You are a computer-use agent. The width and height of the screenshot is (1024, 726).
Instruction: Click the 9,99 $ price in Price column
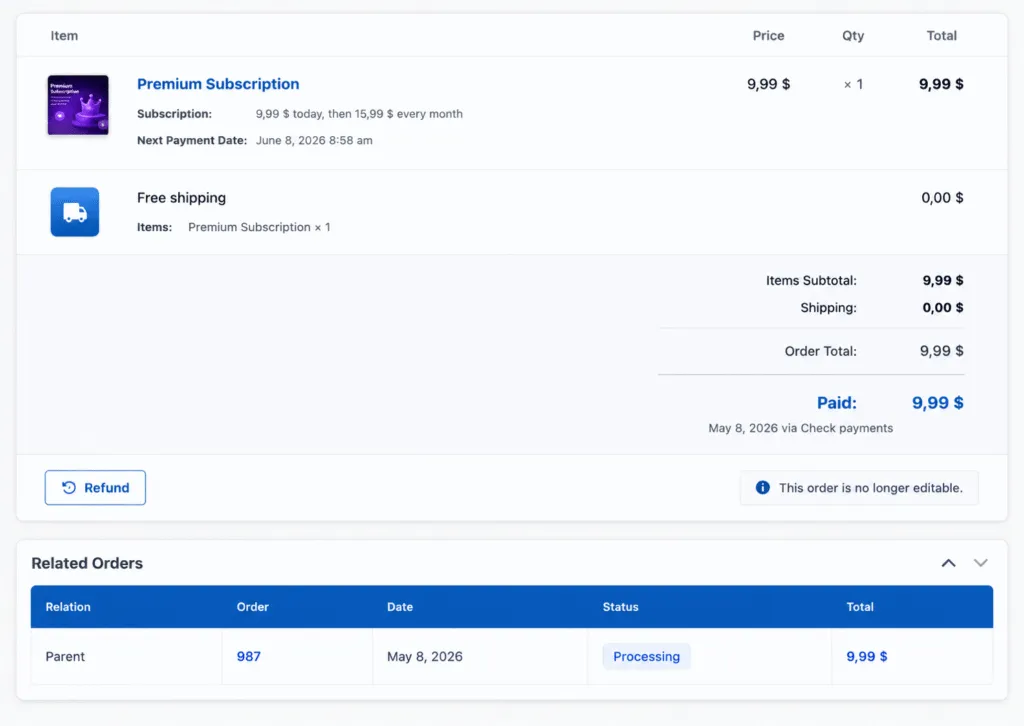click(x=769, y=84)
